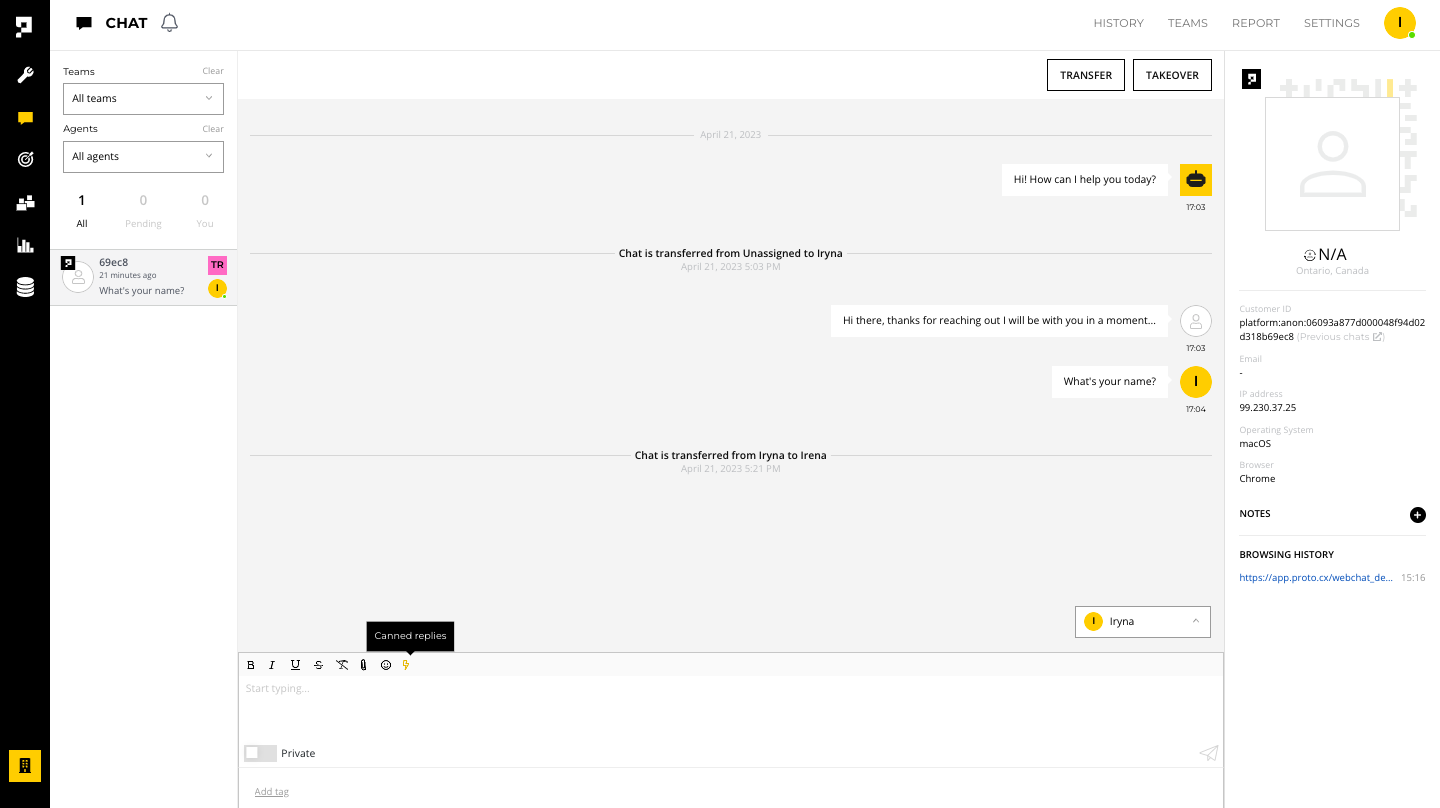Viewport: 1440px width, 808px height.
Task: Click the customer profile picture placeholder
Action: pos(1332,164)
